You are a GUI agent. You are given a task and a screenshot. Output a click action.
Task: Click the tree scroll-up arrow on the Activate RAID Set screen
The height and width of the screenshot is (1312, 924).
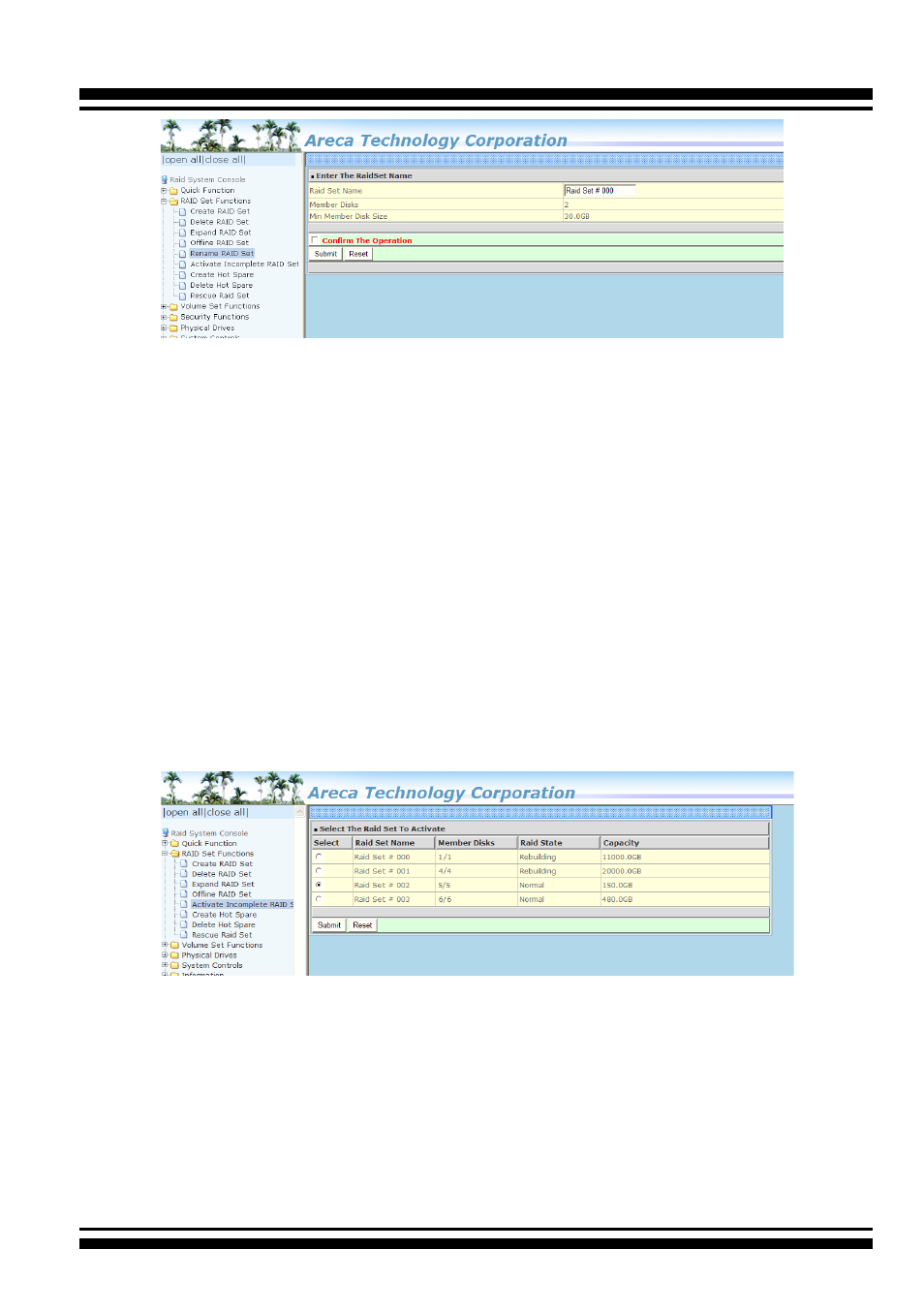tap(299, 812)
